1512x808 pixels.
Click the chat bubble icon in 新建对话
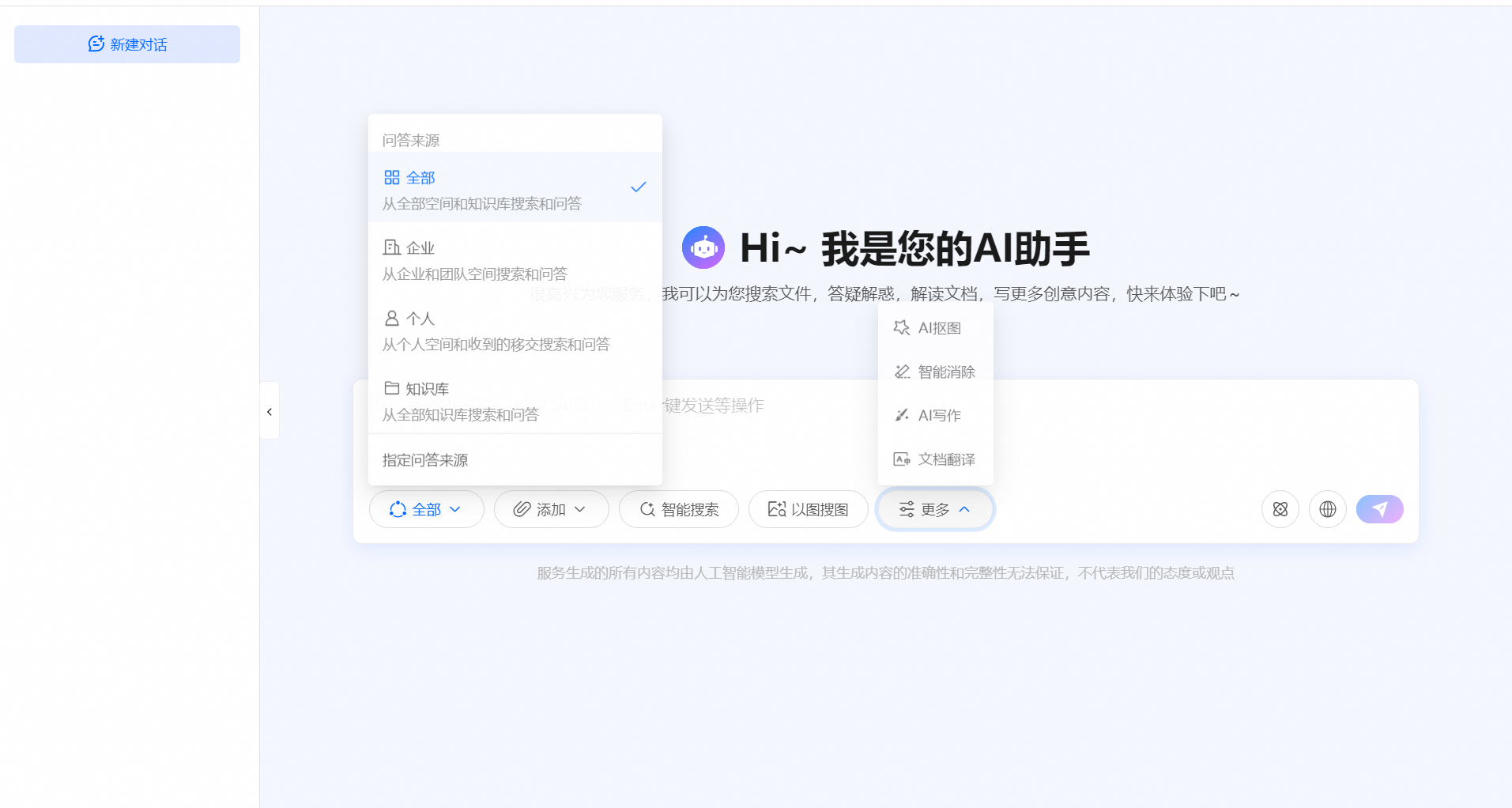96,43
